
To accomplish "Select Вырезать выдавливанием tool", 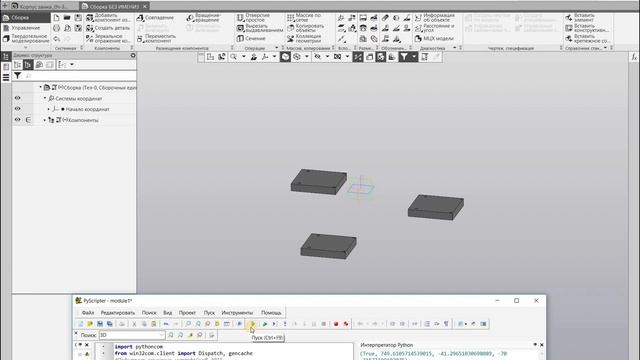I will click(x=260, y=28).
